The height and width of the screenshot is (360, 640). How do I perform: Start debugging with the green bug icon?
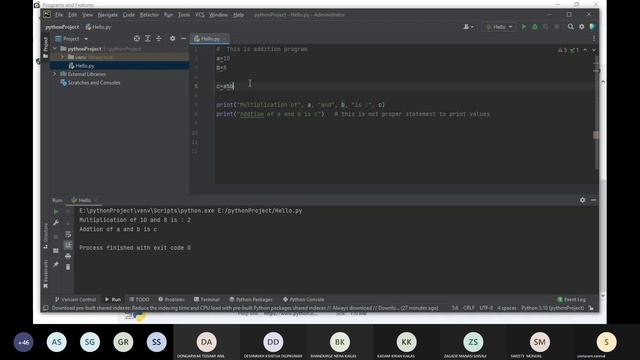click(535, 27)
